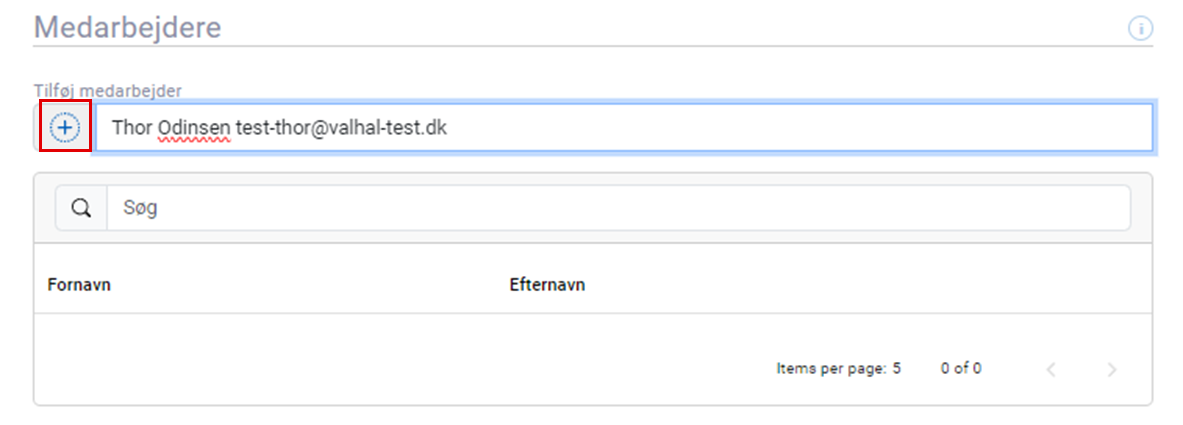
Task: Go to previous page with left chevron
Action: pos(1051,369)
